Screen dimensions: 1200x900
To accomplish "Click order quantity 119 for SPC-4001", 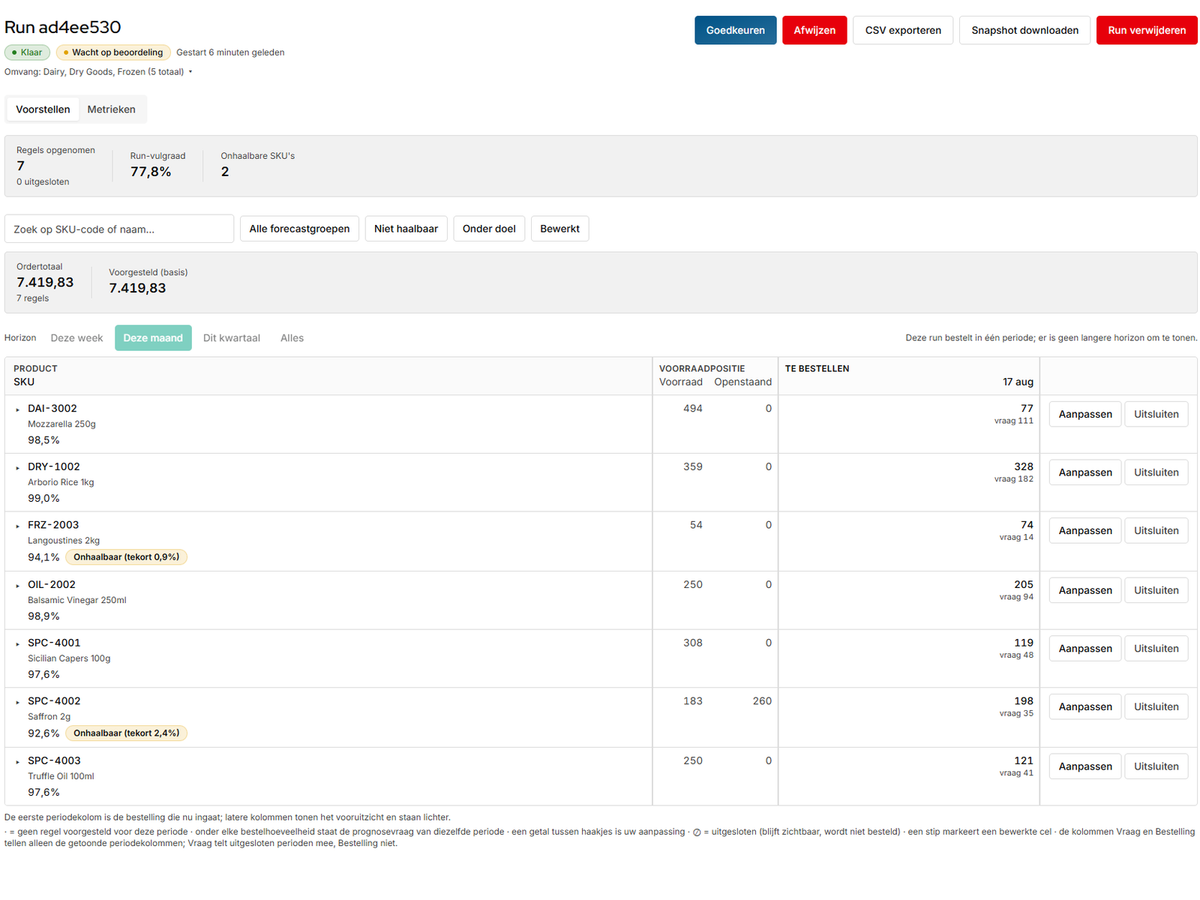I will [x=1023, y=642].
